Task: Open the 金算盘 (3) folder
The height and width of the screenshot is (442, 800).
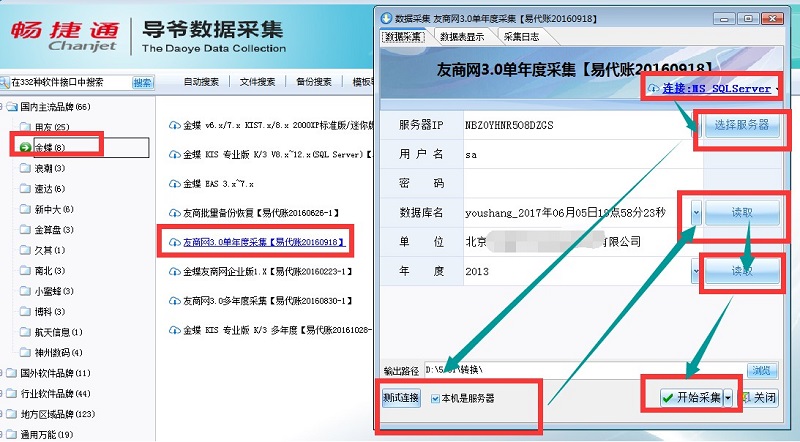Action: point(54,230)
